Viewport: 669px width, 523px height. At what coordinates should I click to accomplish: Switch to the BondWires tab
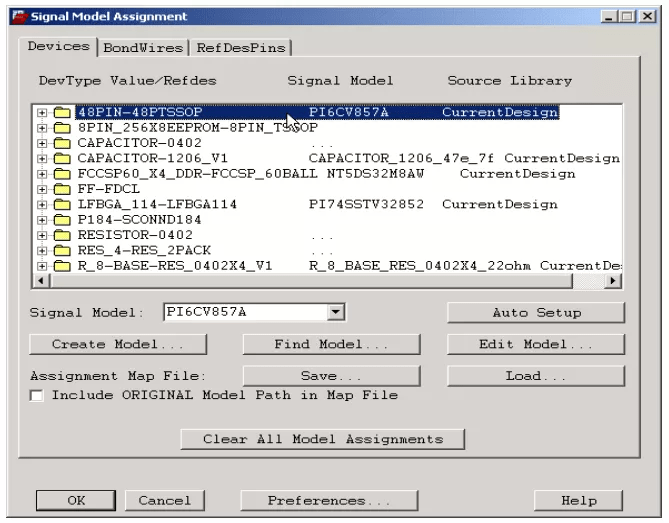[x=143, y=48]
